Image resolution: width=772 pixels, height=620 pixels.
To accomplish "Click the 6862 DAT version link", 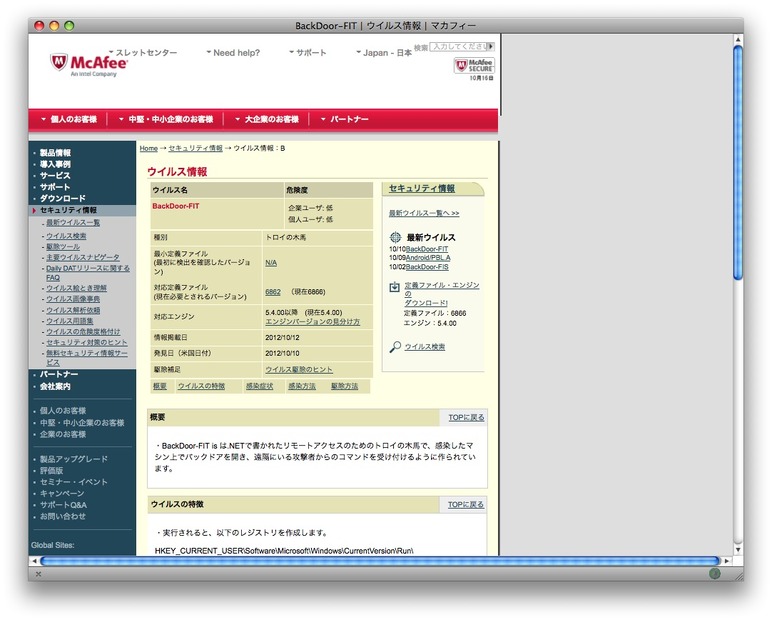I will click(x=273, y=292).
